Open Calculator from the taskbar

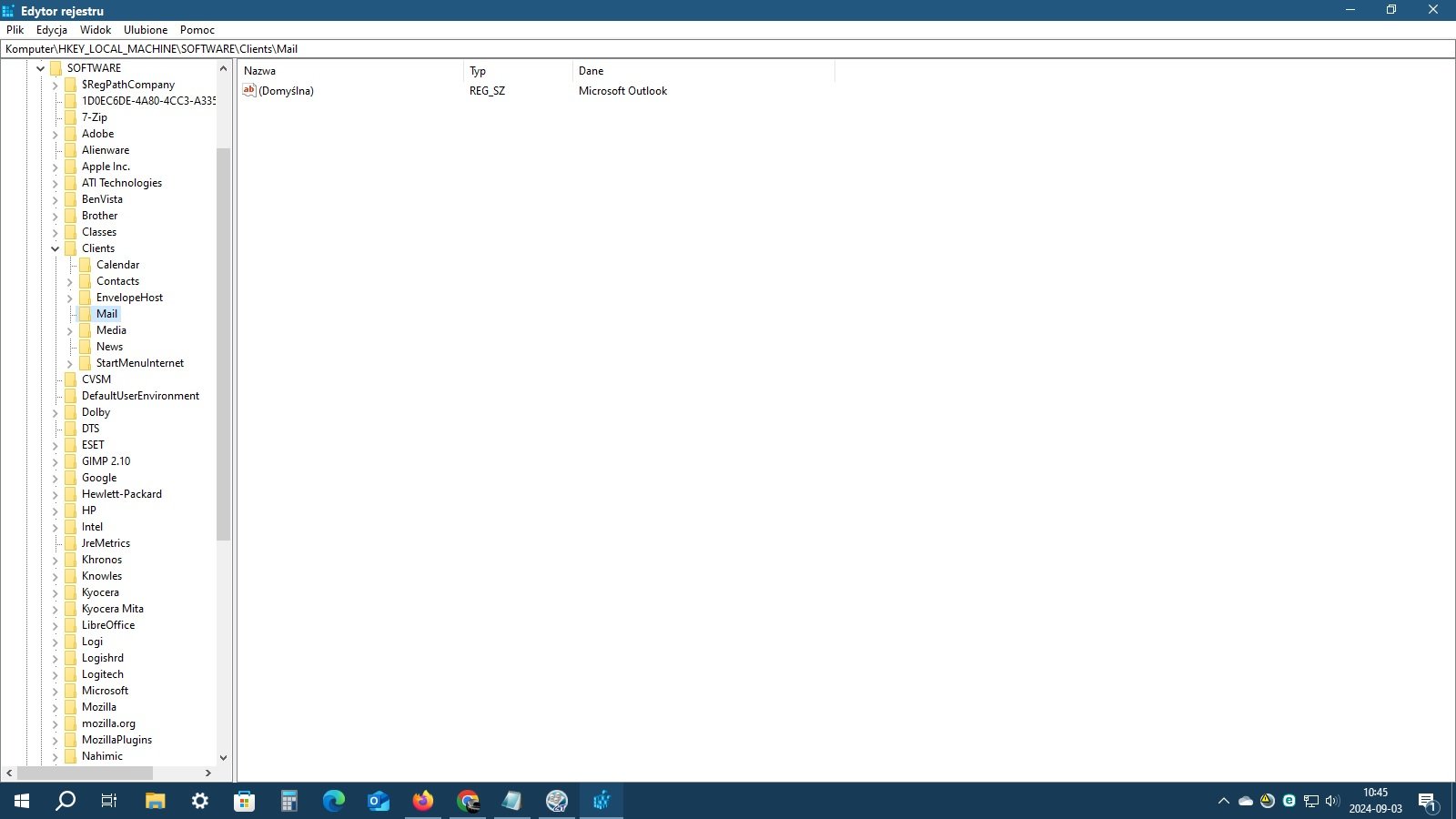[x=289, y=801]
